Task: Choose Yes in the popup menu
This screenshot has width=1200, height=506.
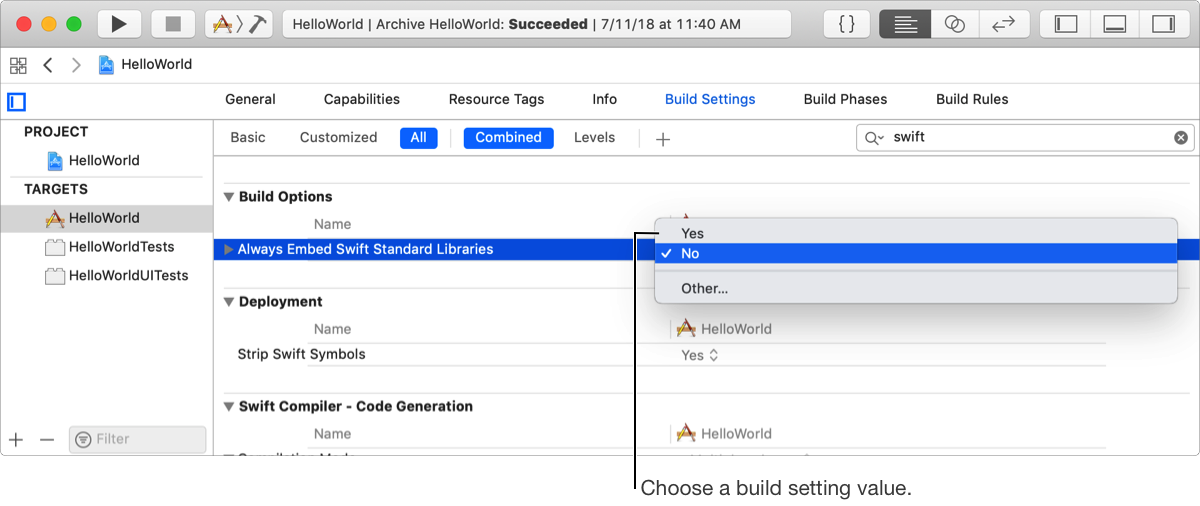Action: coord(692,233)
